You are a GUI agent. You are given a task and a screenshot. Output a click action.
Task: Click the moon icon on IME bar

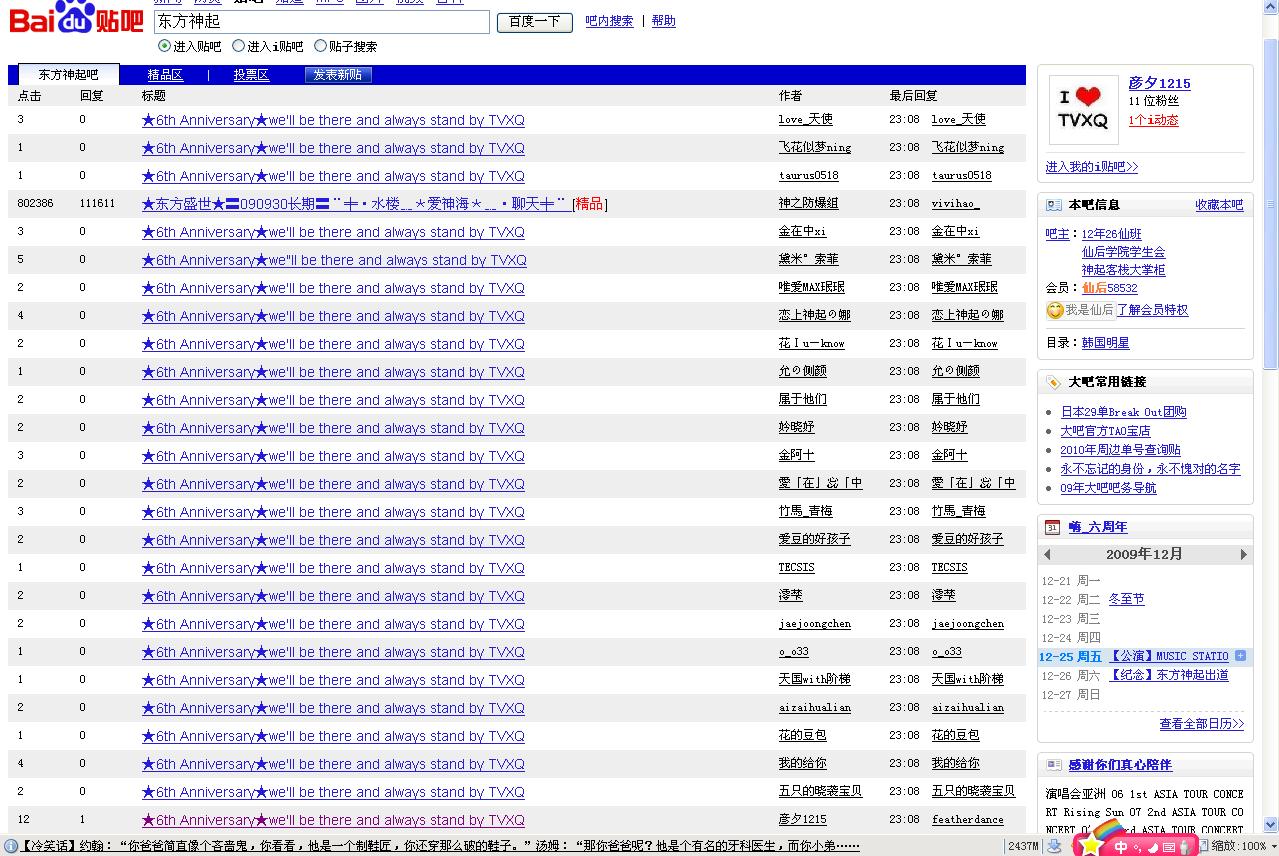click(x=1153, y=847)
